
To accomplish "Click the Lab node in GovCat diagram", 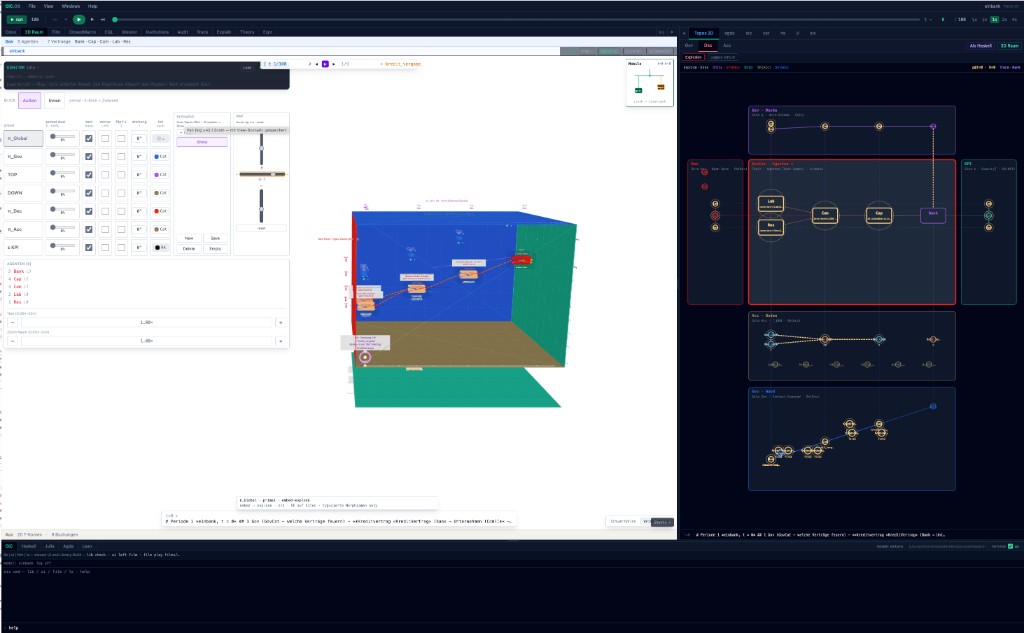I will pyautogui.click(x=771, y=203).
